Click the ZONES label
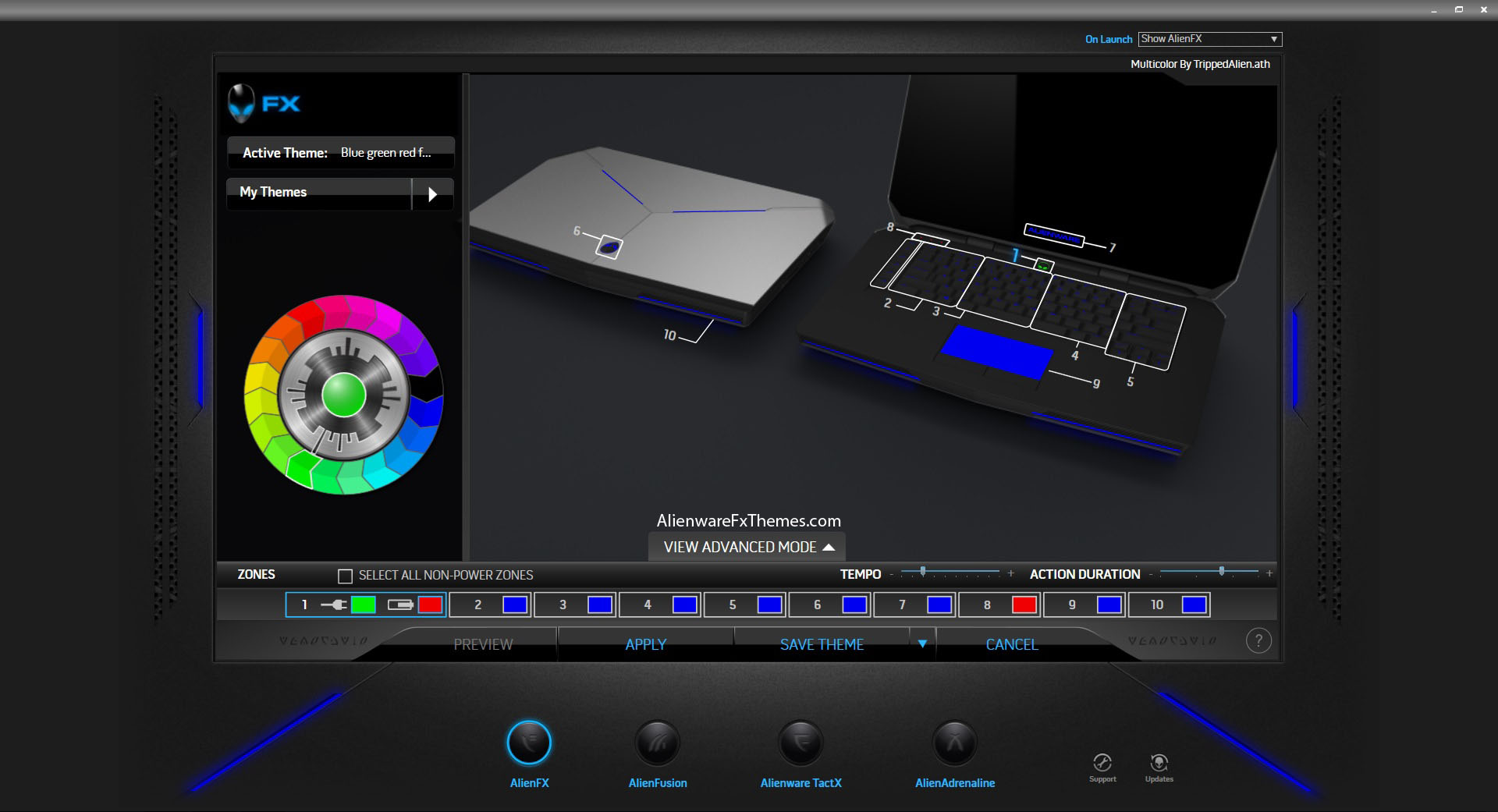The height and width of the screenshot is (812, 1498). pyautogui.click(x=256, y=574)
